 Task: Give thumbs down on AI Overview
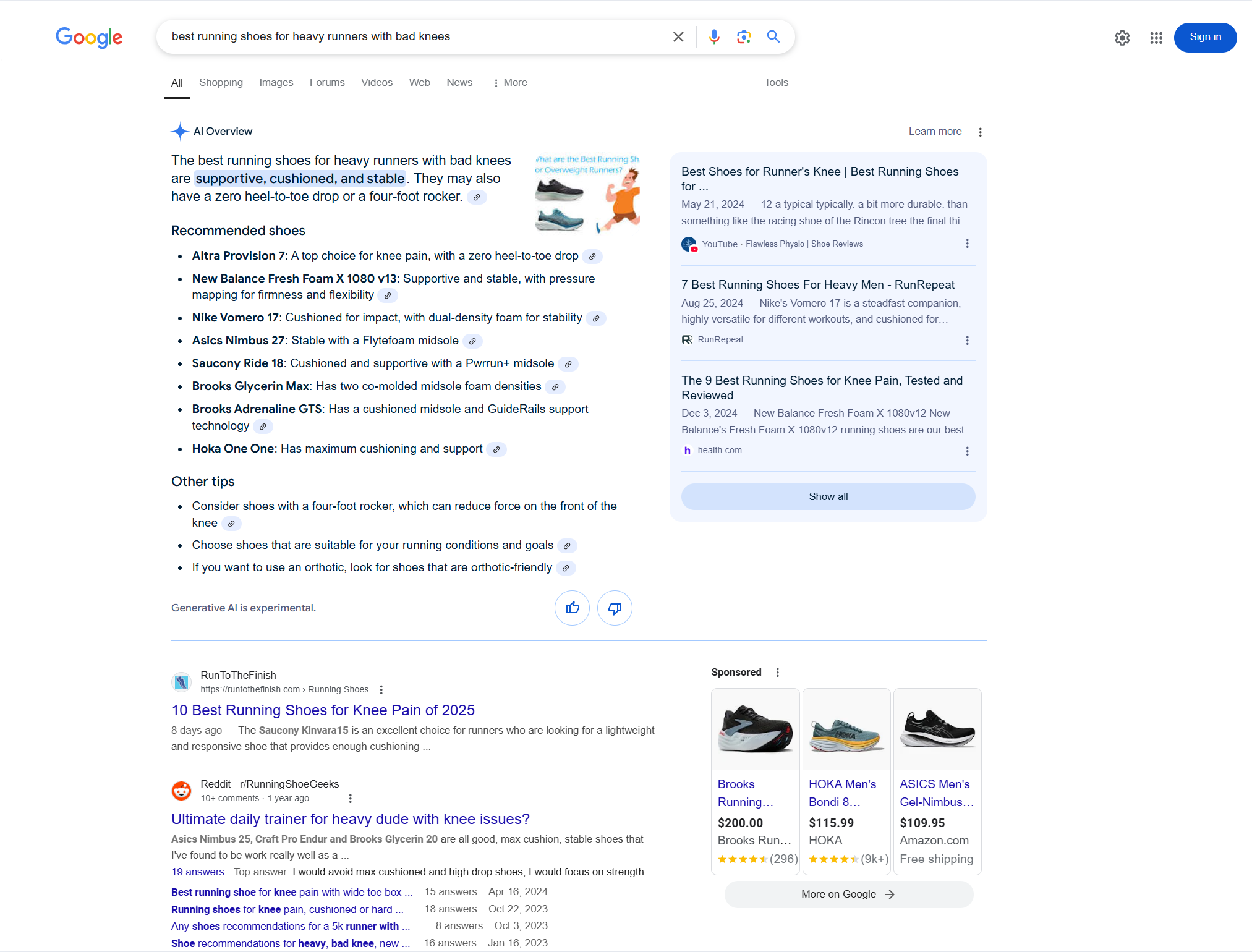click(x=615, y=608)
